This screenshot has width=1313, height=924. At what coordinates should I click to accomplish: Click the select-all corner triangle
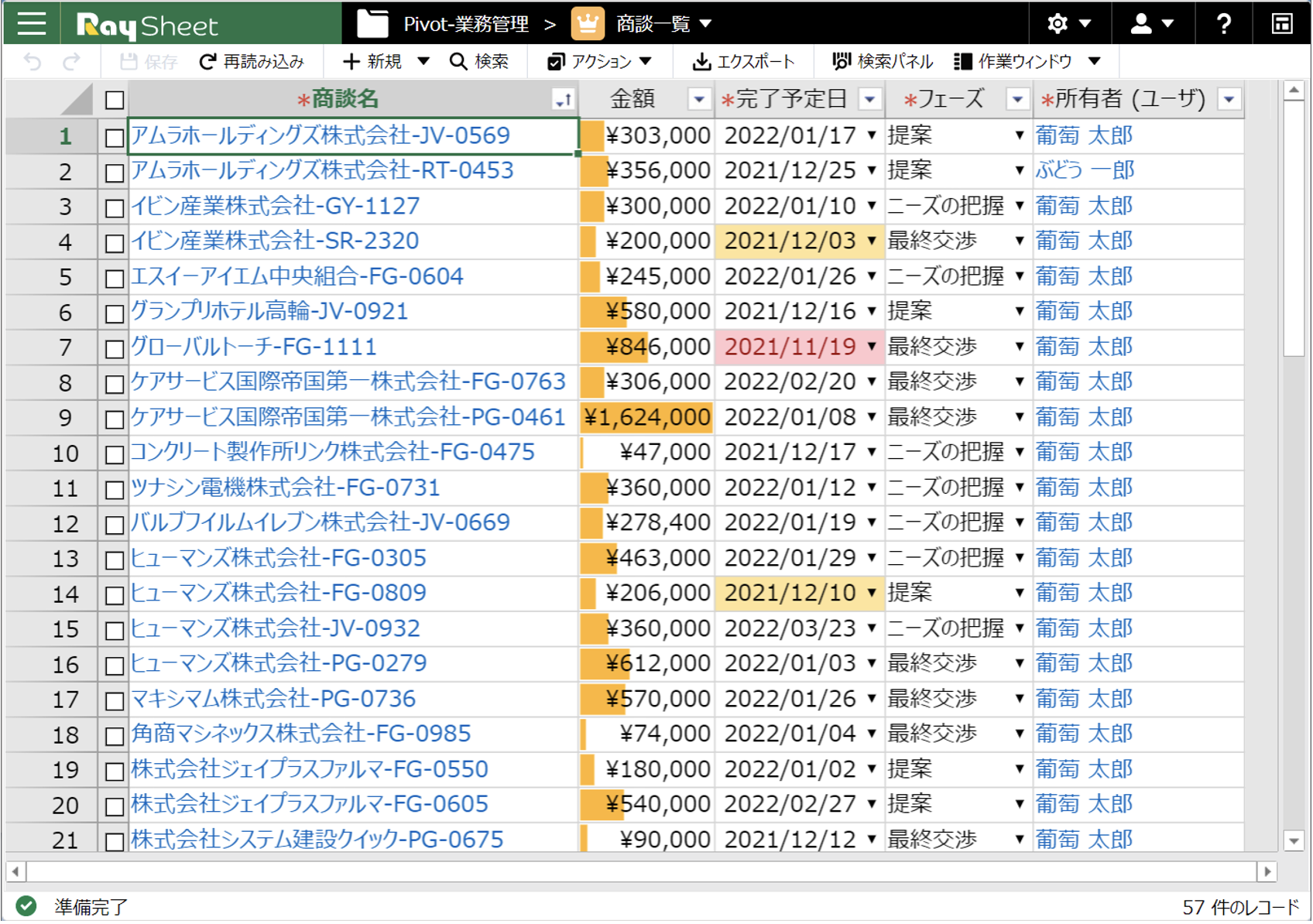point(77,100)
